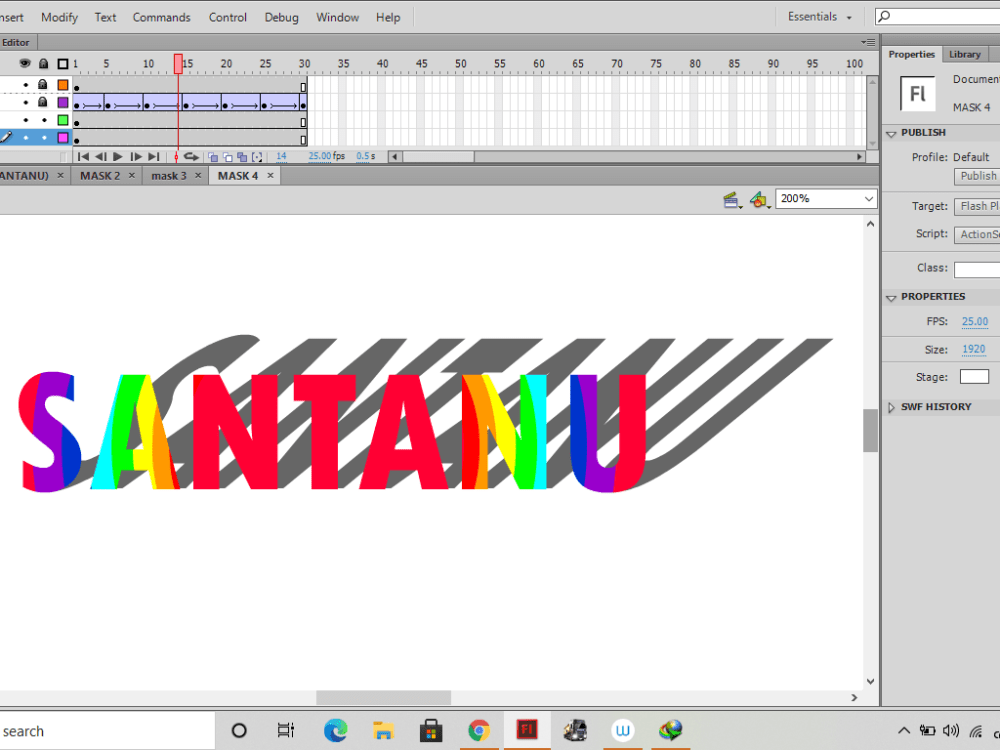1000x750 pixels.
Task: Collapse the PUBLISH section
Action: tap(891, 133)
